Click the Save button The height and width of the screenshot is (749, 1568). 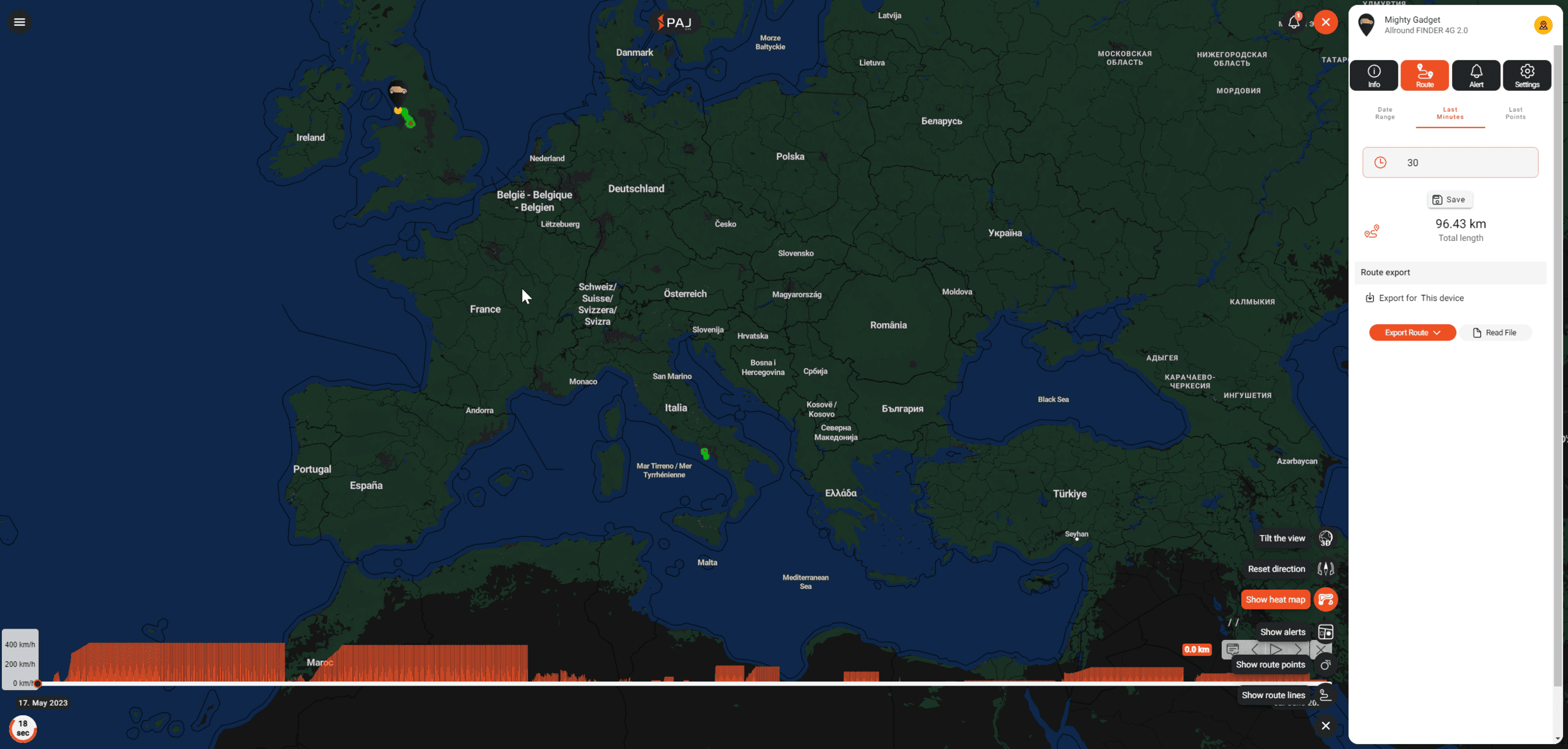click(x=1449, y=199)
